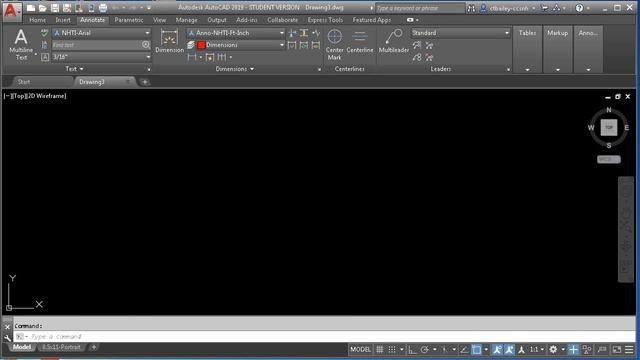
Task: Click the Open file icon in Quick Access toolbar
Action: (42, 8)
